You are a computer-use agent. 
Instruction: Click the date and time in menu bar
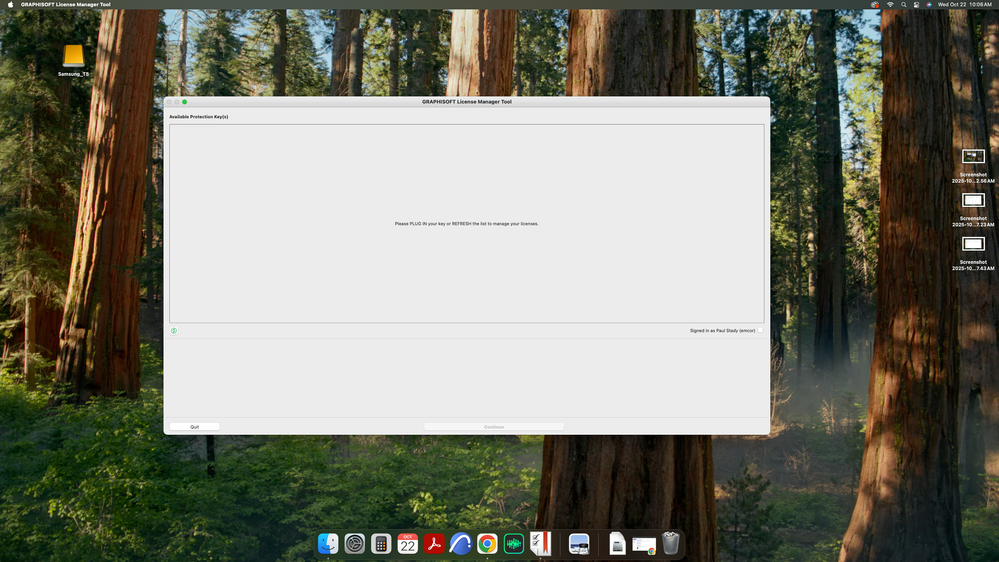point(964,4)
